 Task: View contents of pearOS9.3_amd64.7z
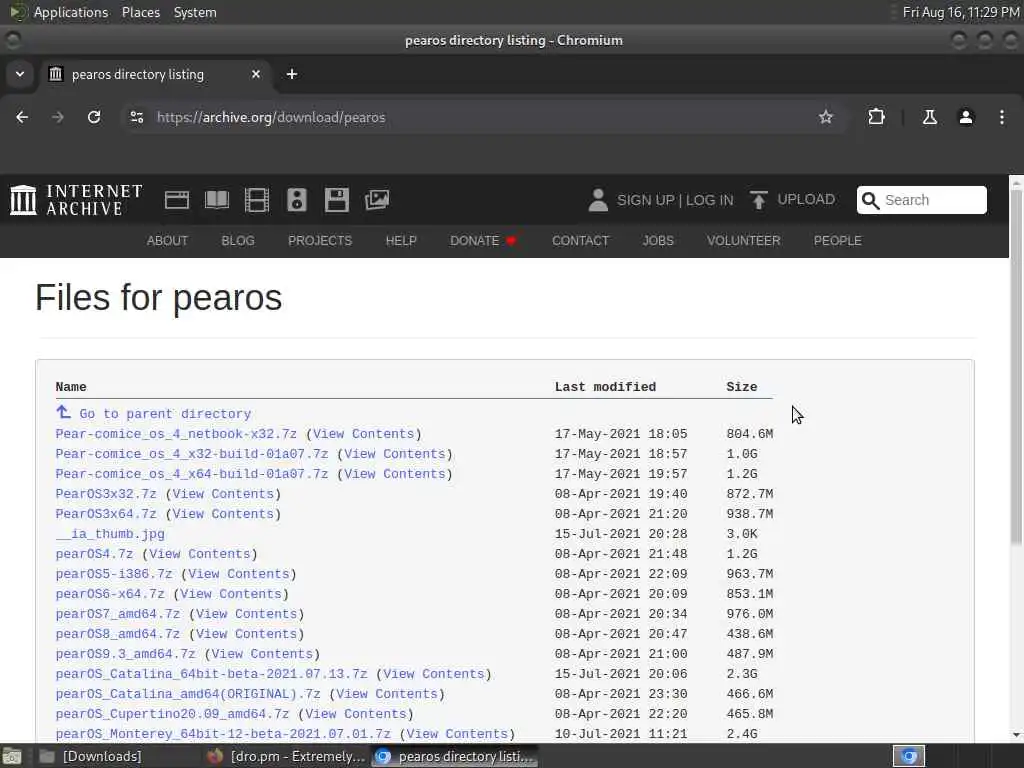[x=262, y=654]
